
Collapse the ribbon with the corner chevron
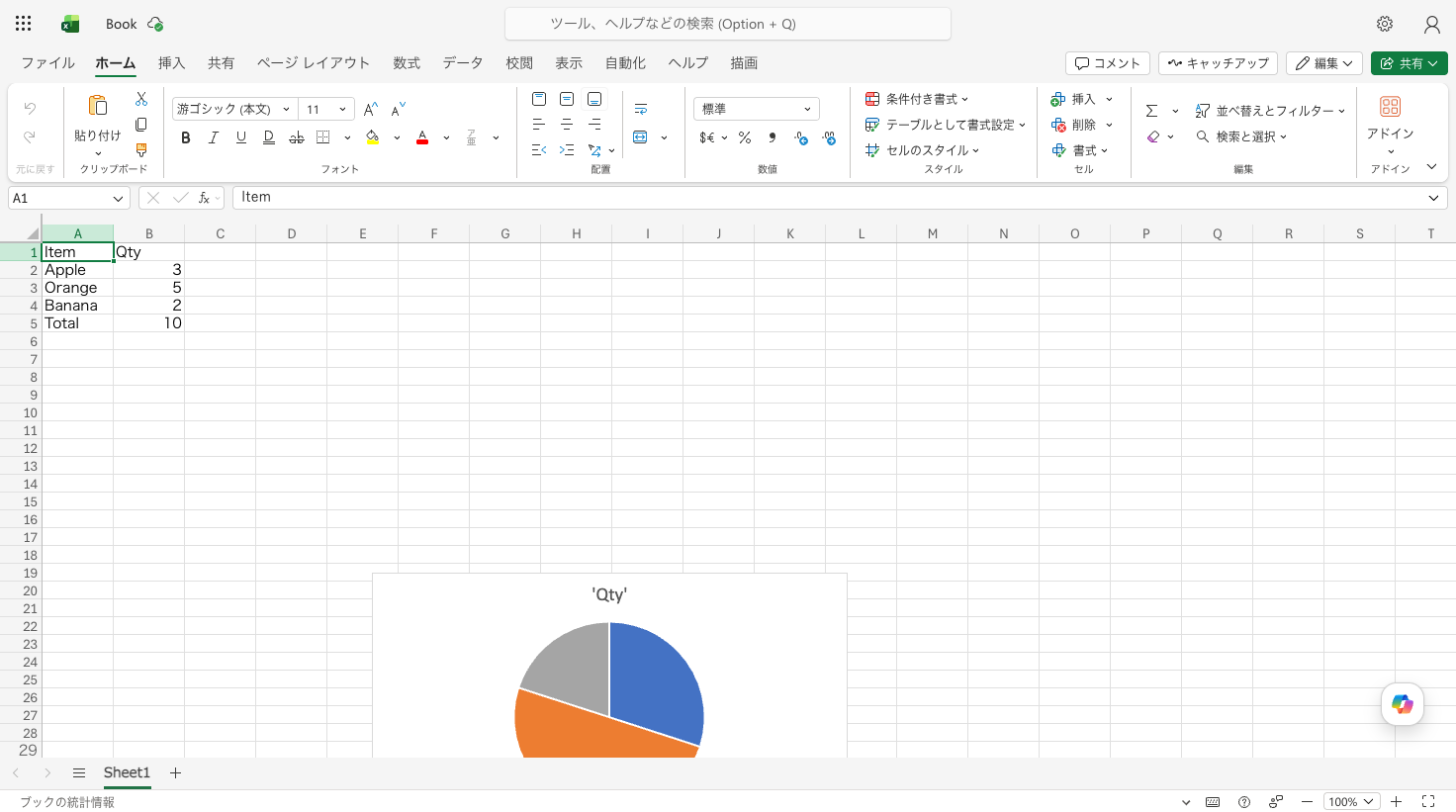(x=1431, y=166)
